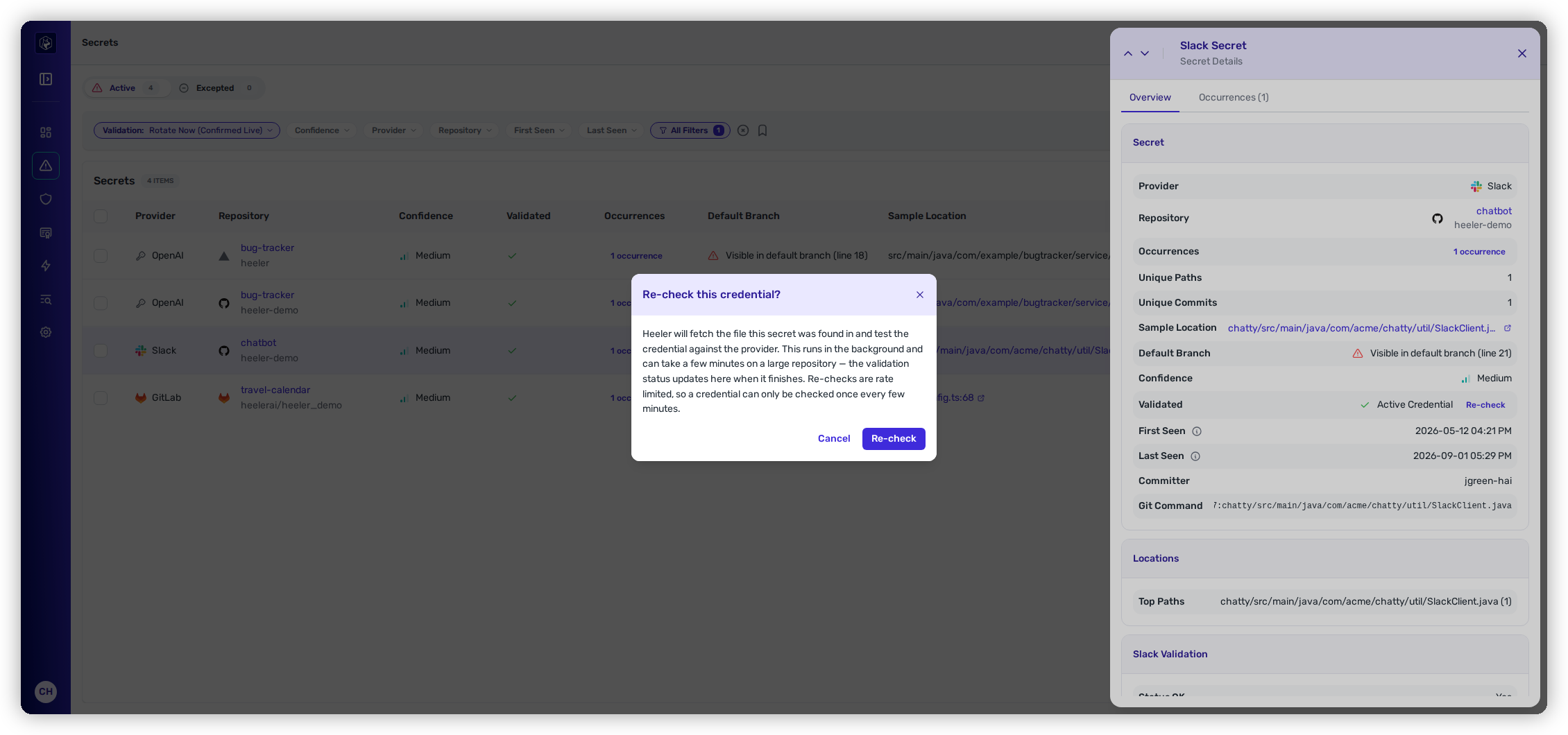Open chatbot link in table row
The image size is (1568, 735).
click(258, 343)
